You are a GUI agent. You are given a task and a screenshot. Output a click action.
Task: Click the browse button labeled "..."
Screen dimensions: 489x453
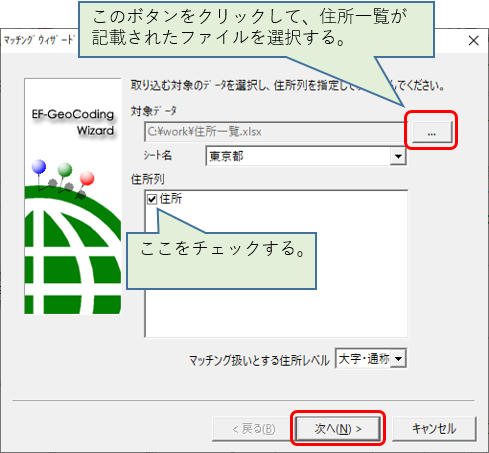click(x=432, y=132)
